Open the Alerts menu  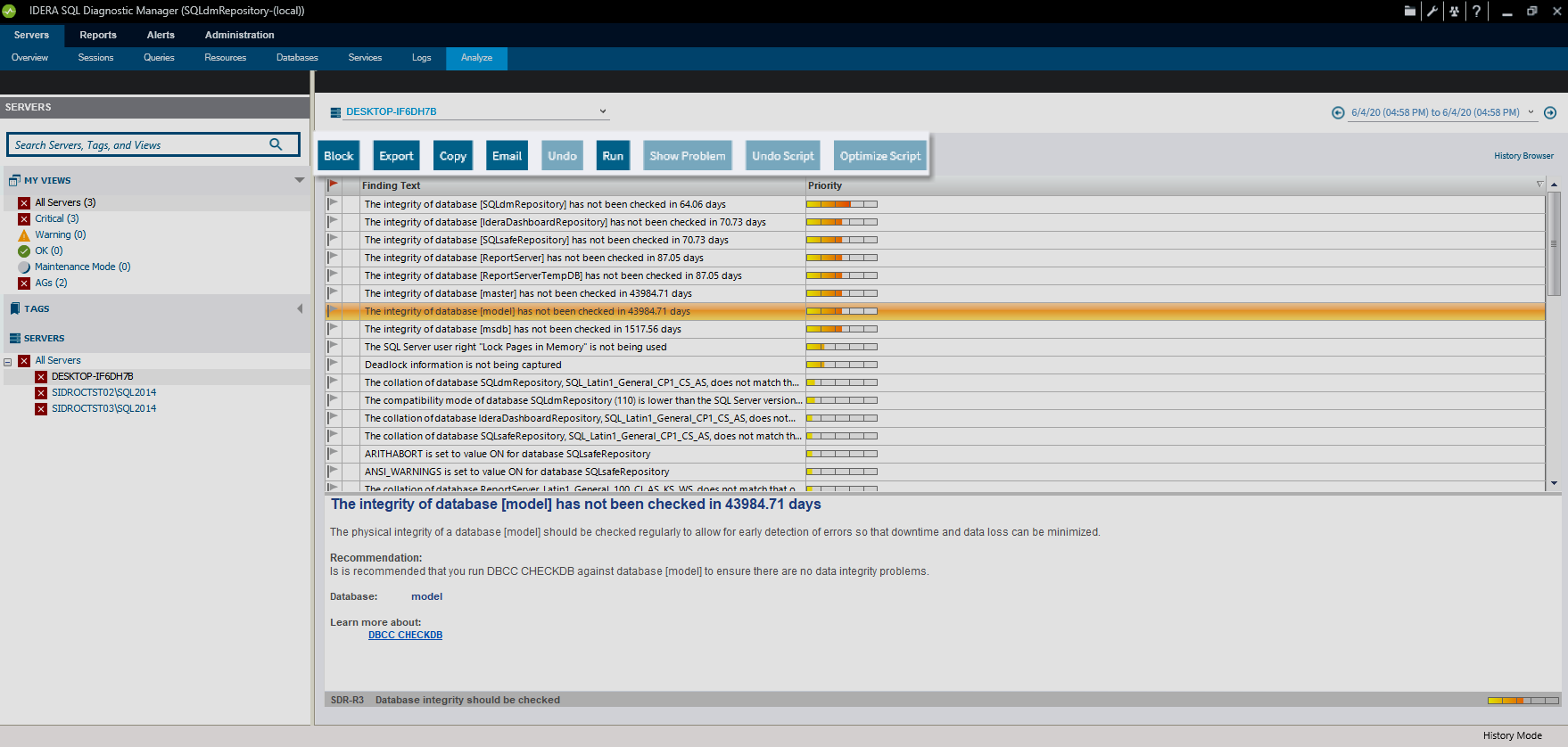(x=161, y=35)
